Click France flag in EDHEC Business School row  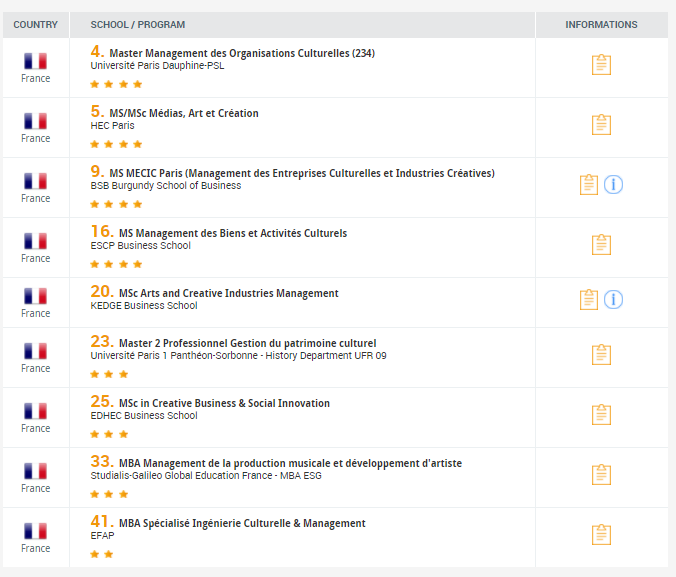coord(35,411)
